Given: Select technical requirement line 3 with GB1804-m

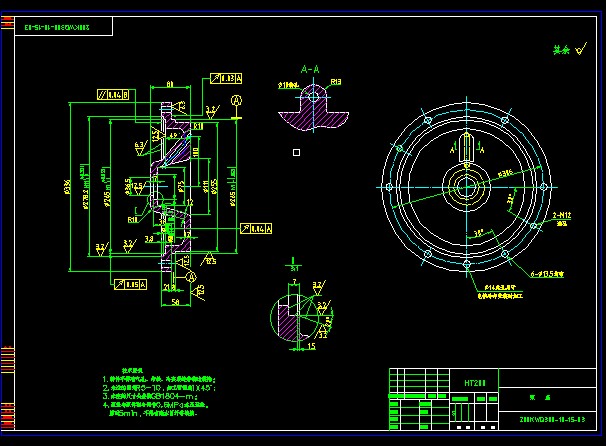Looking at the screenshot, I should [150, 396].
